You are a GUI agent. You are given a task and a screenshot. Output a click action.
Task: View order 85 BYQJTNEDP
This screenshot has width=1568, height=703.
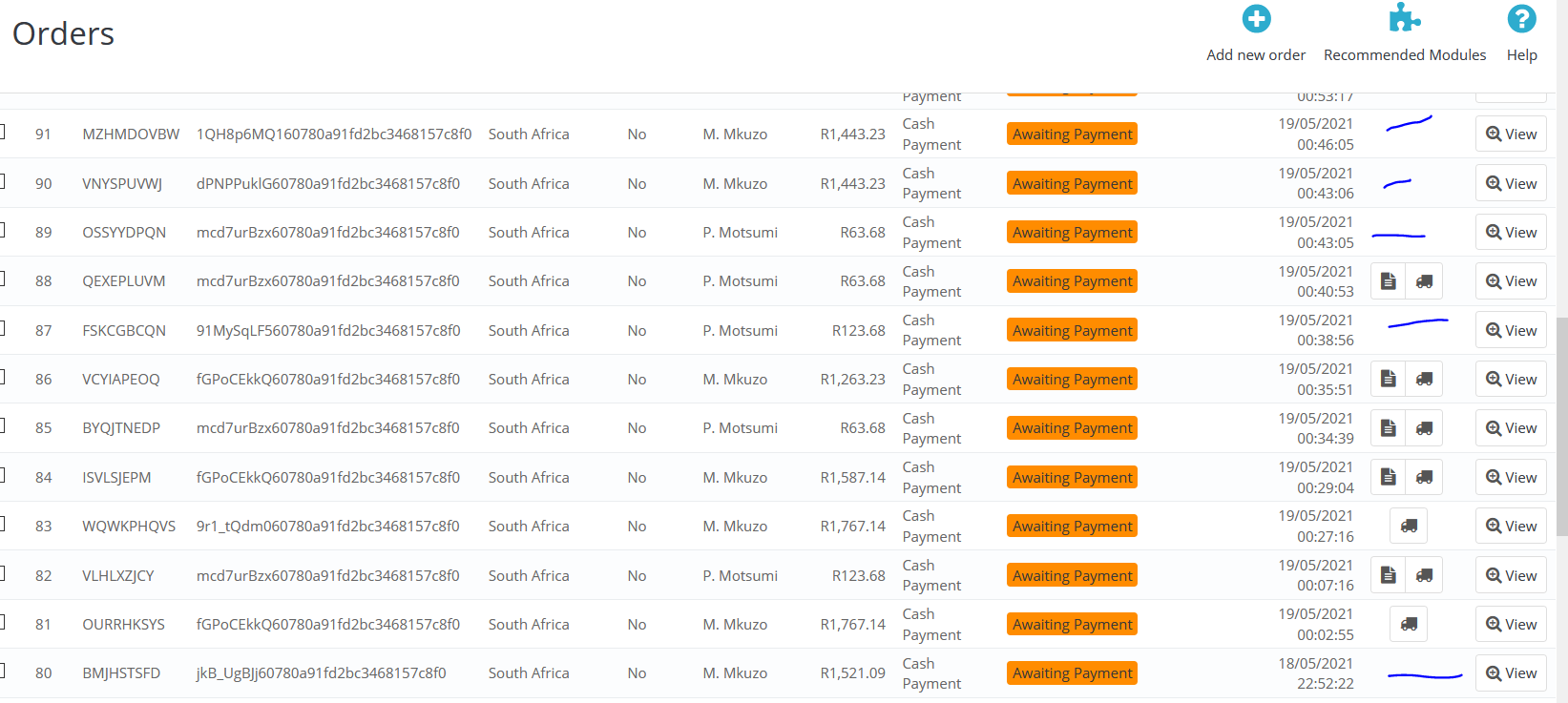tap(1511, 428)
